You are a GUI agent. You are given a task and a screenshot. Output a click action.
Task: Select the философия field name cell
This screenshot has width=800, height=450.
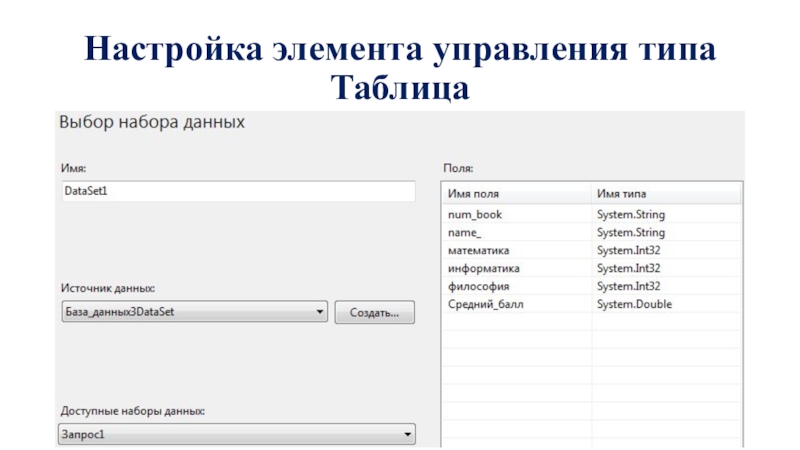[477, 286]
